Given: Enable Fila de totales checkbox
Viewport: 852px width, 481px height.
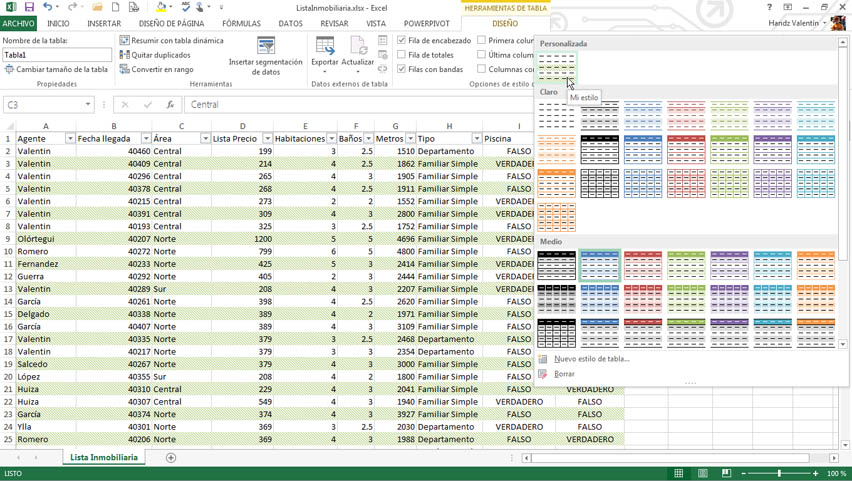Looking at the screenshot, I should 402,55.
